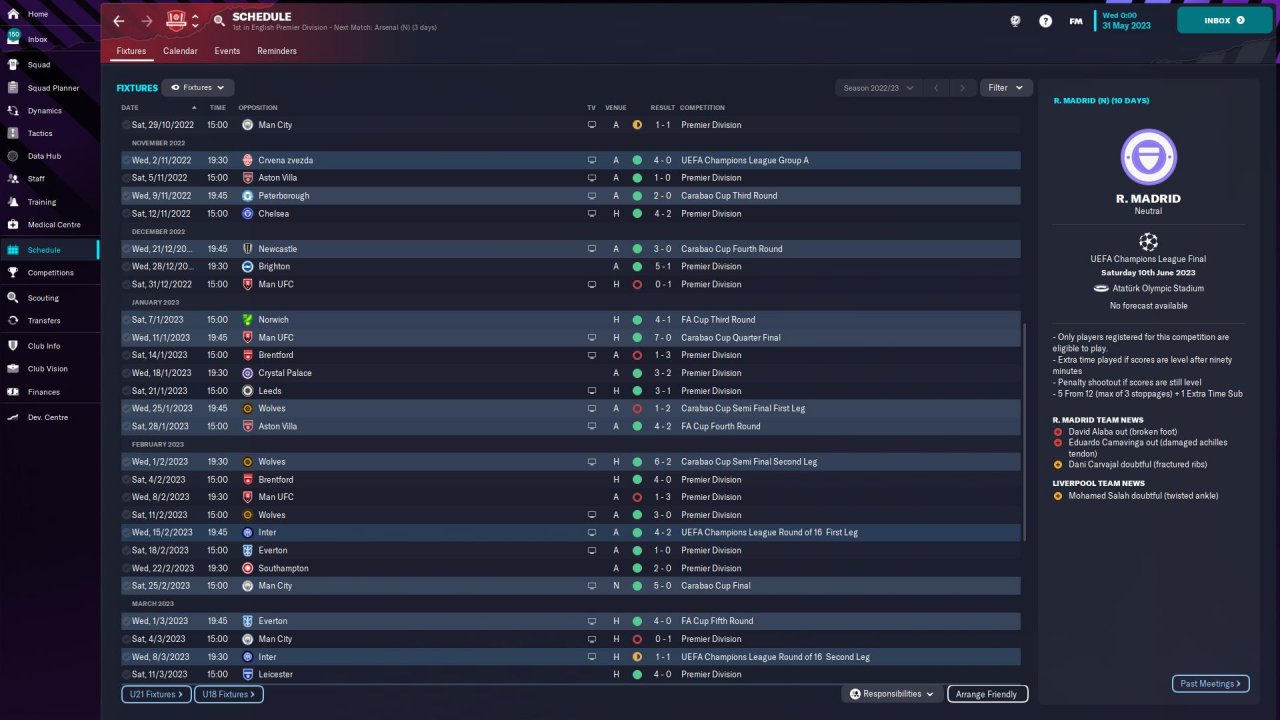Tick the circle for Wed, 1/2/2023 fixture
Viewport: 1280px width, 720px height.
click(126, 462)
